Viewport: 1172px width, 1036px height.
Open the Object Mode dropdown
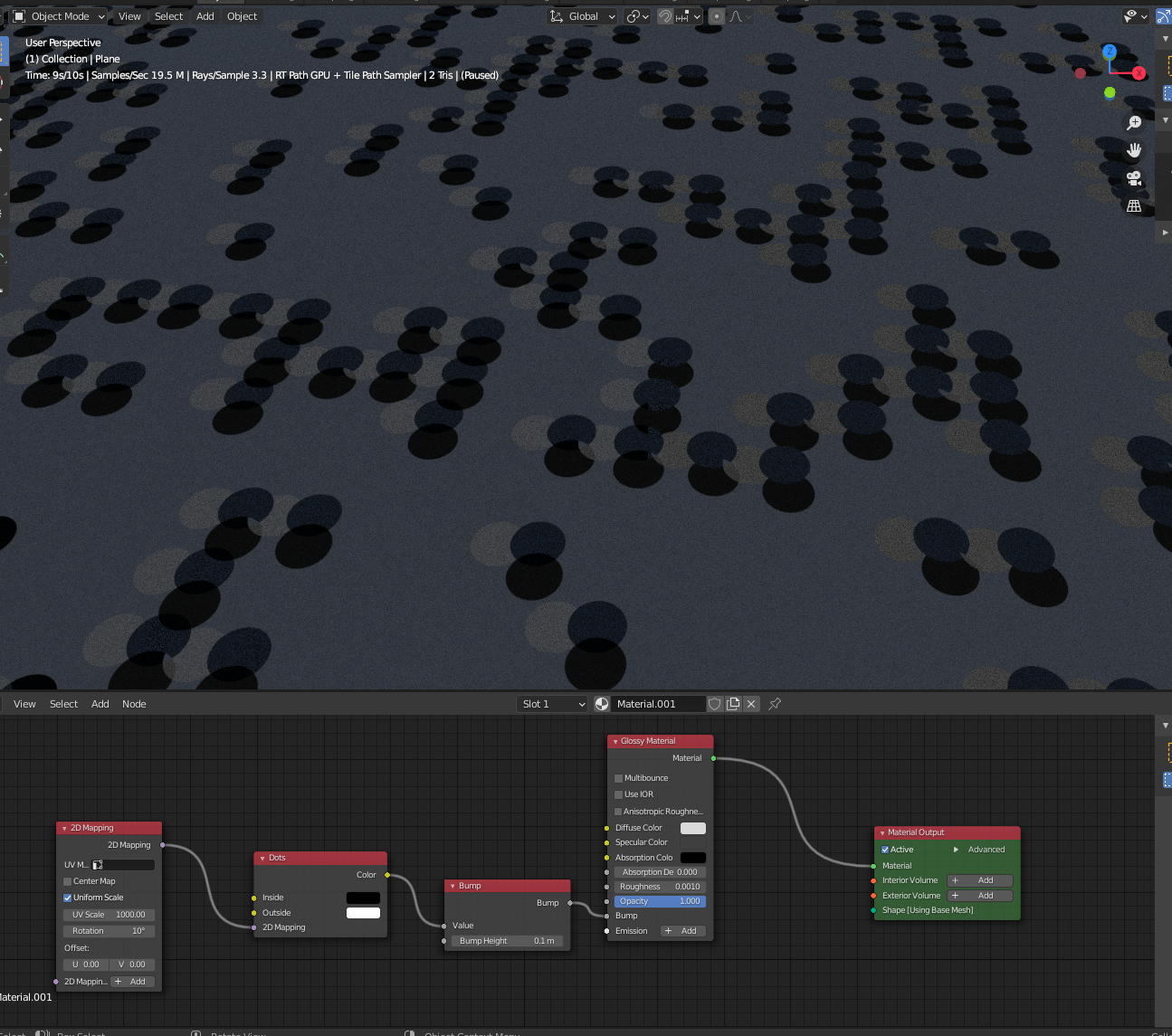coord(60,16)
